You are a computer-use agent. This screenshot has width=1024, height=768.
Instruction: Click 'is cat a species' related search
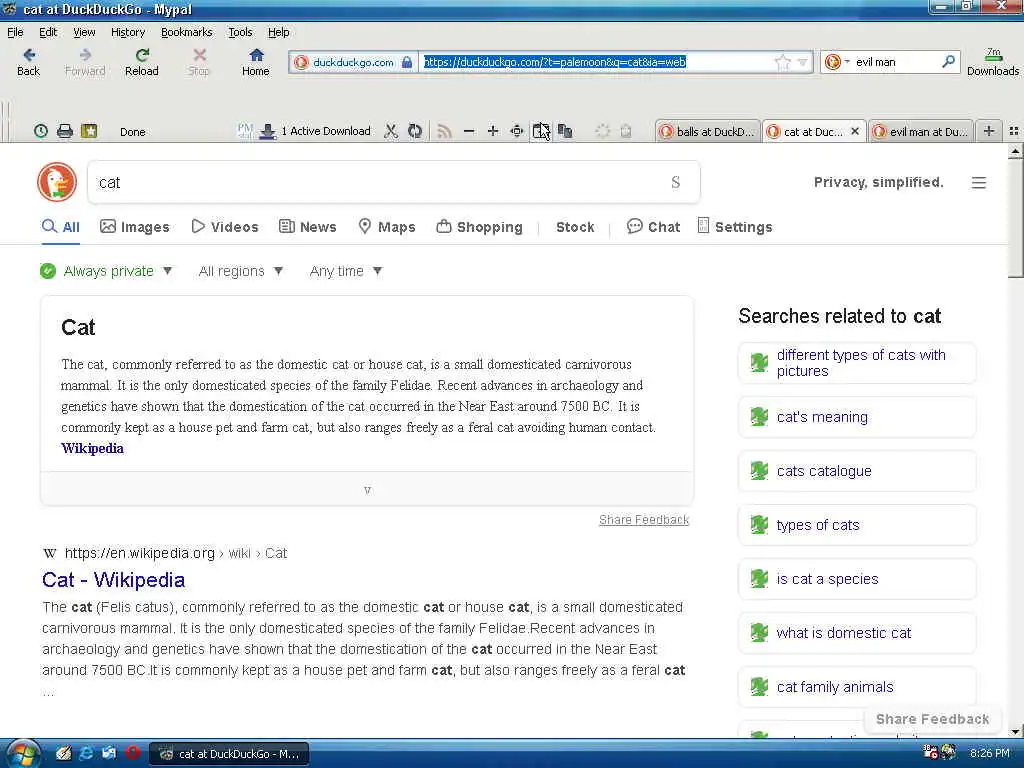857,579
